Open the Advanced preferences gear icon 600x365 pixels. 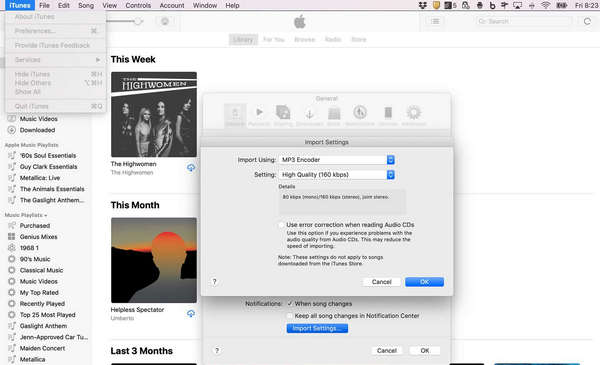[414, 116]
